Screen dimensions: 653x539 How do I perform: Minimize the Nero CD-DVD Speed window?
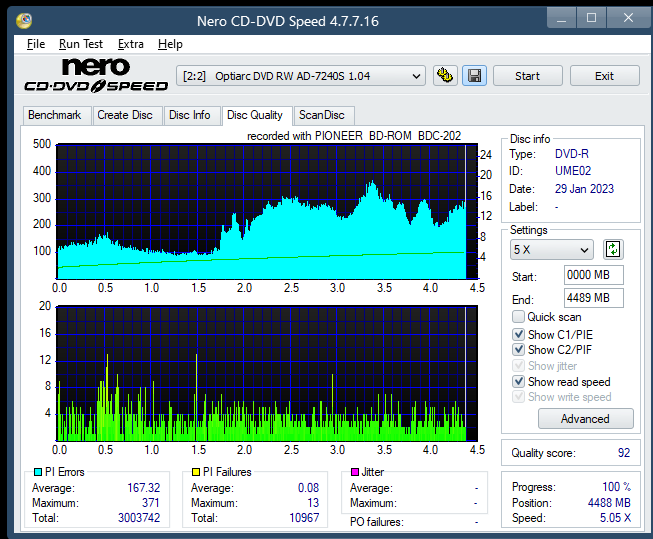561,18
